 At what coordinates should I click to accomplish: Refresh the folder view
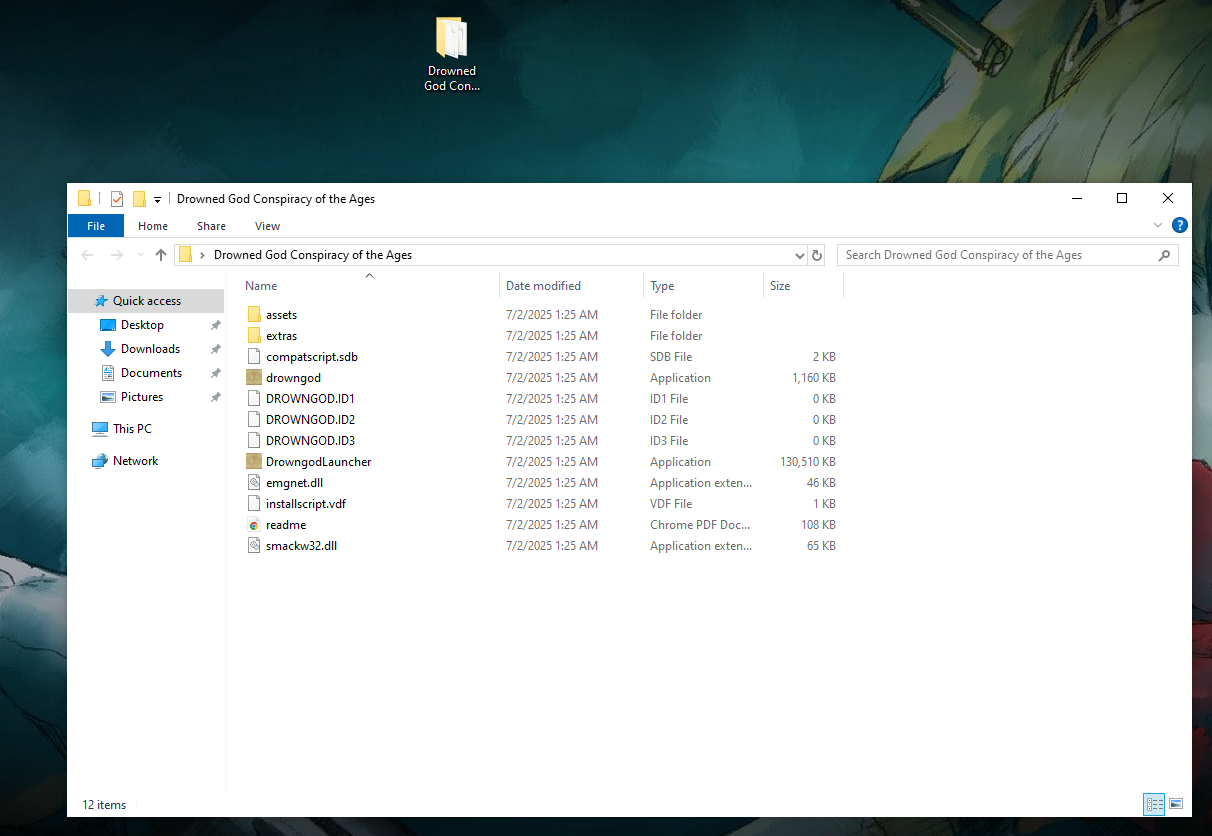pyautogui.click(x=817, y=255)
